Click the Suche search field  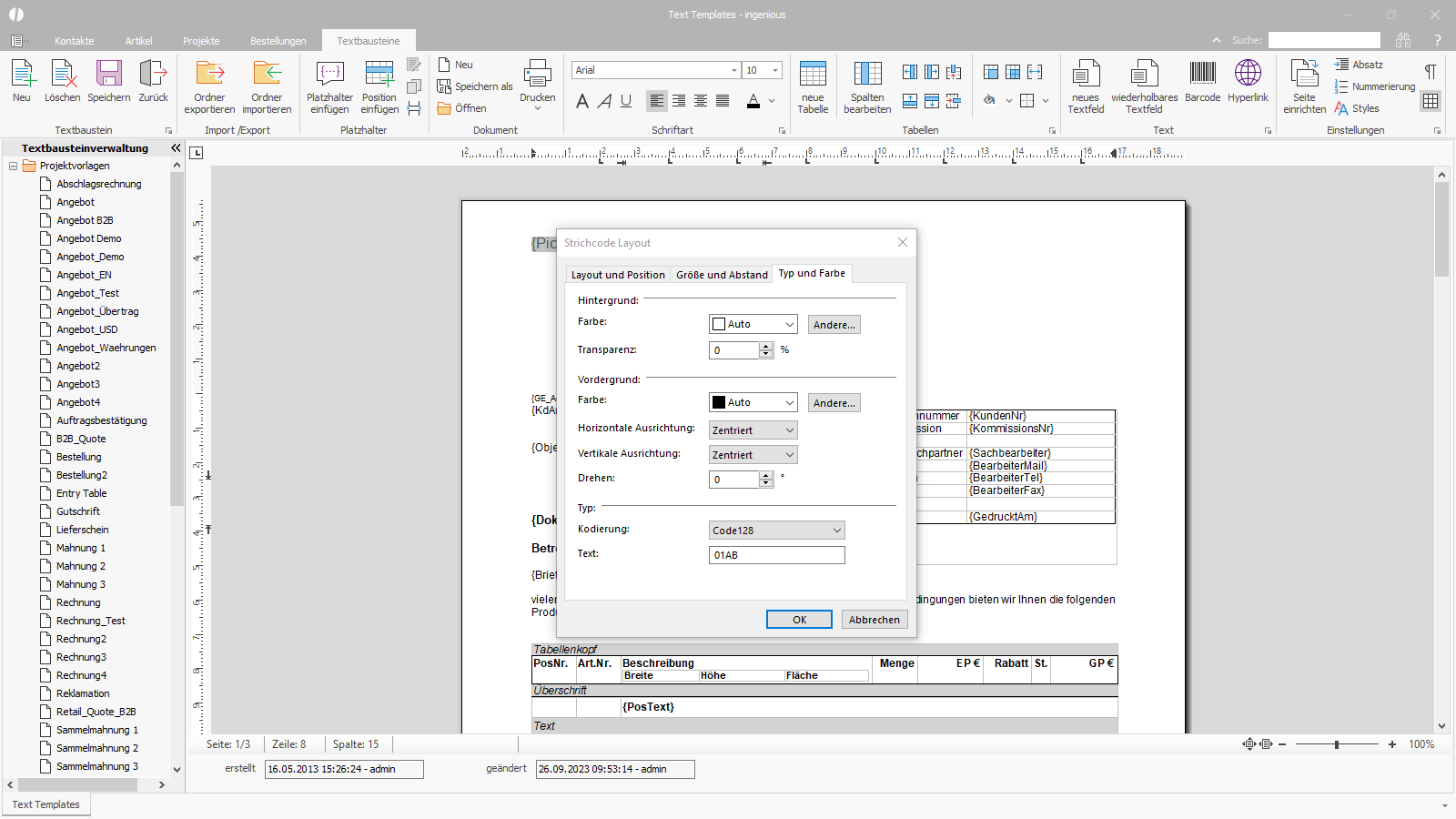point(1324,40)
